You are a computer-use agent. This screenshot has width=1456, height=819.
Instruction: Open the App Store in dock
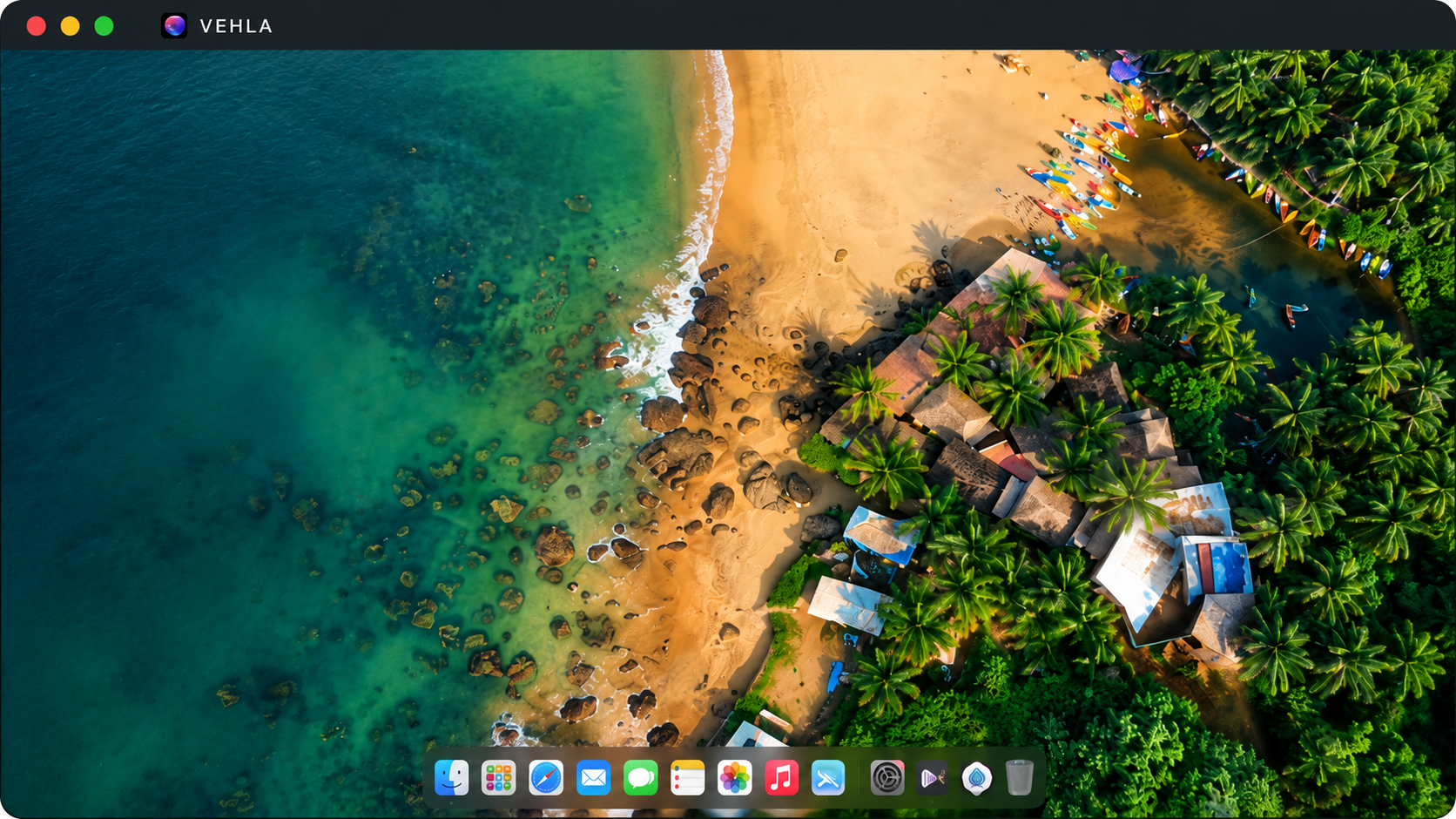coord(828,777)
